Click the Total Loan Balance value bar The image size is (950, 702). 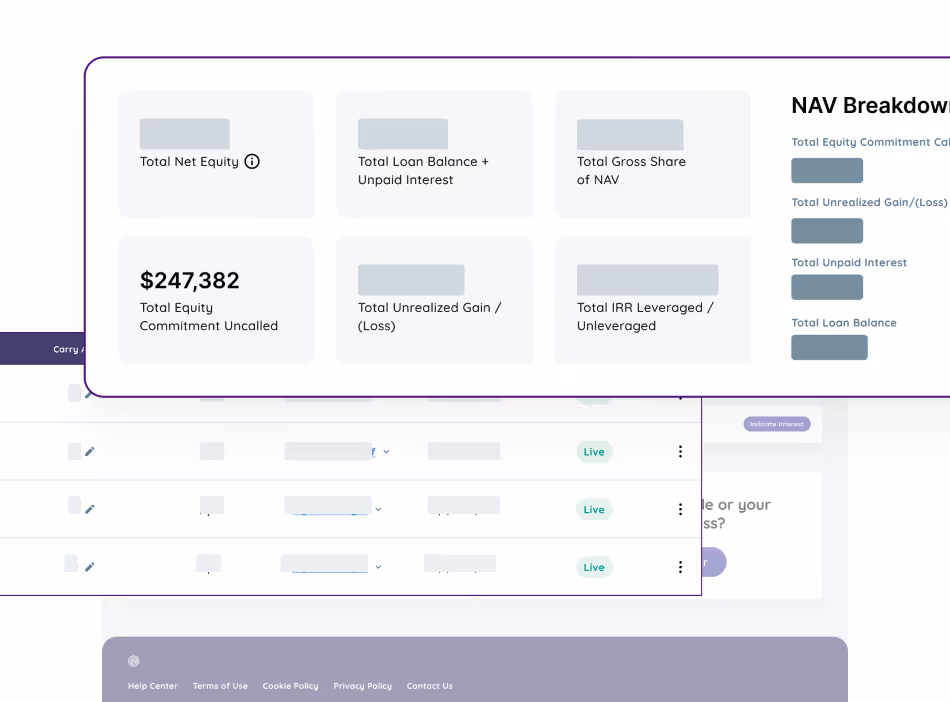click(x=827, y=347)
